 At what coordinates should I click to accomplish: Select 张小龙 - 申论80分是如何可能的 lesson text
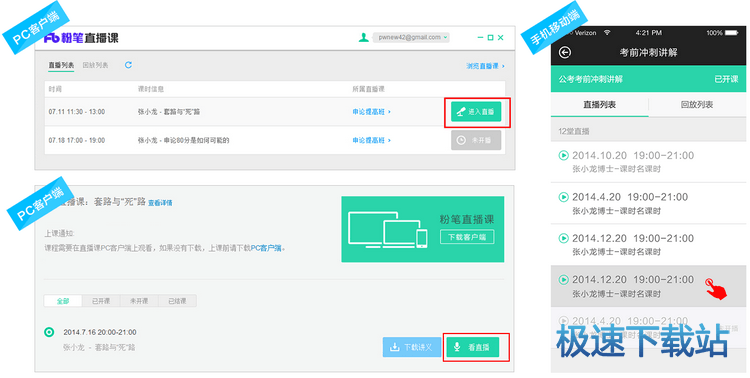(184, 141)
